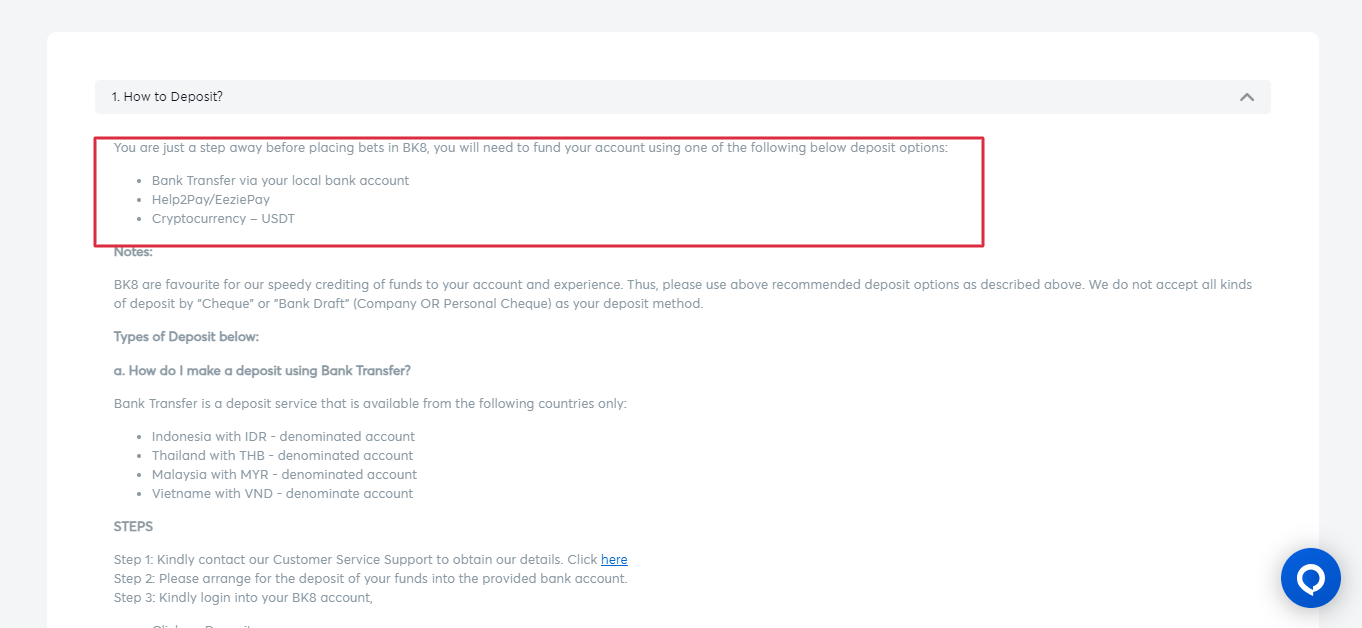Screen dimensions: 1362x628
Task: Click the "Notes:" heading
Action: pos(133,252)
